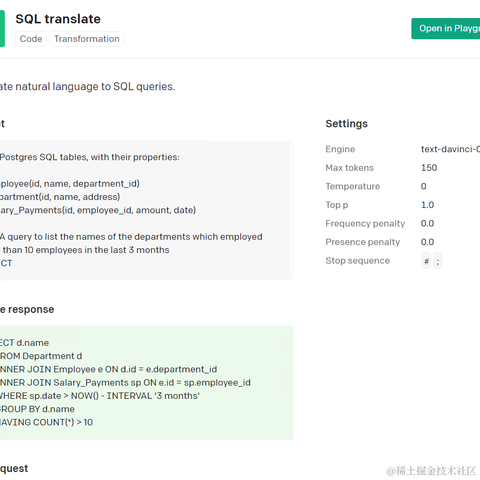The image size is (480, 480).
Task: Click the Presence penalty value 0.0
Action: point(427,242)
